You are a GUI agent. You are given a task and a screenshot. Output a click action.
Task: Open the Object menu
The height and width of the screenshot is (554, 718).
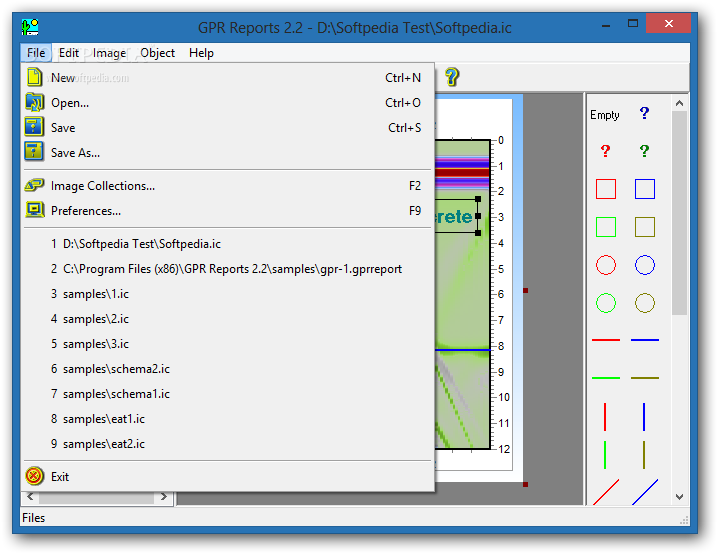click(158, 53)
